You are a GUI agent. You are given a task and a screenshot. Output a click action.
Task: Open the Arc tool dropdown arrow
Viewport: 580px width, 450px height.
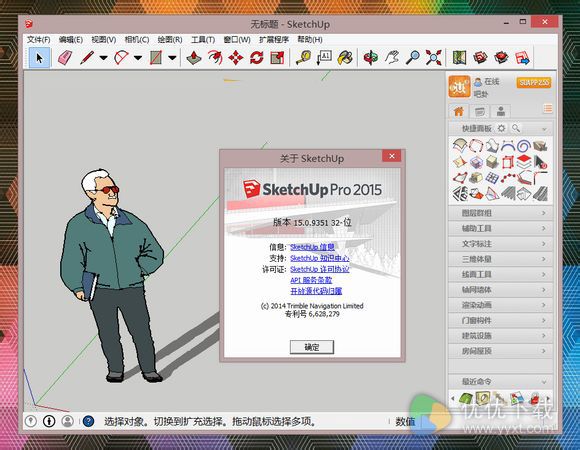(138, 58)
